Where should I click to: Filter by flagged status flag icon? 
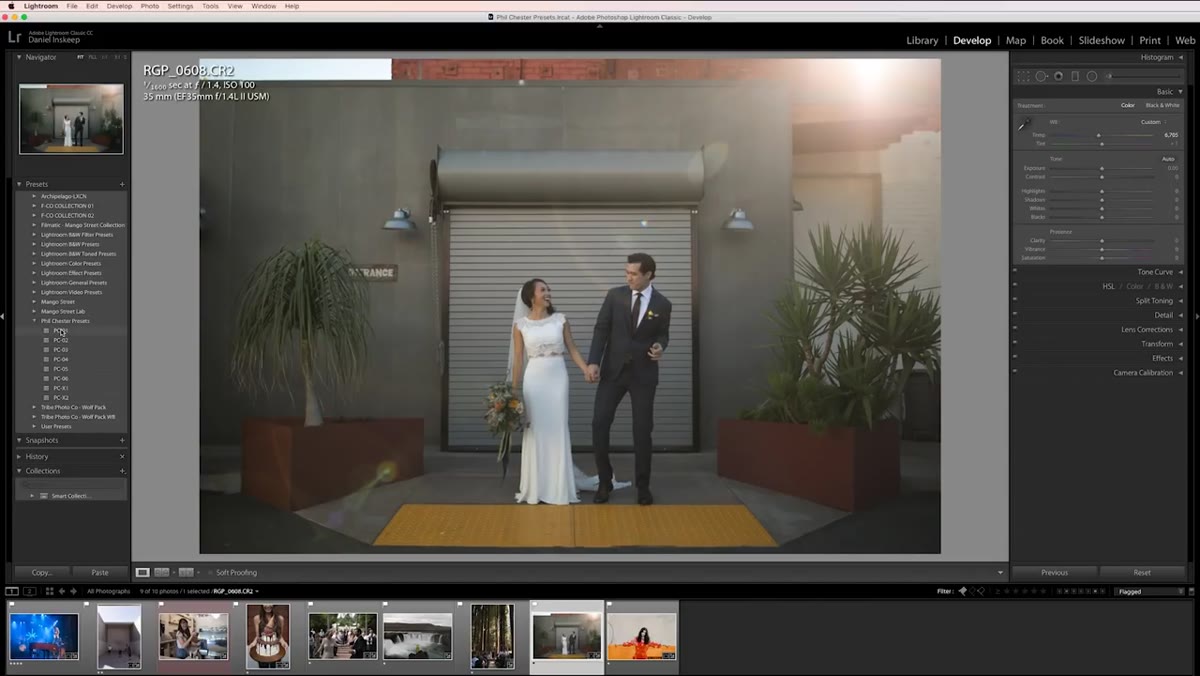[x=963, y=591]
